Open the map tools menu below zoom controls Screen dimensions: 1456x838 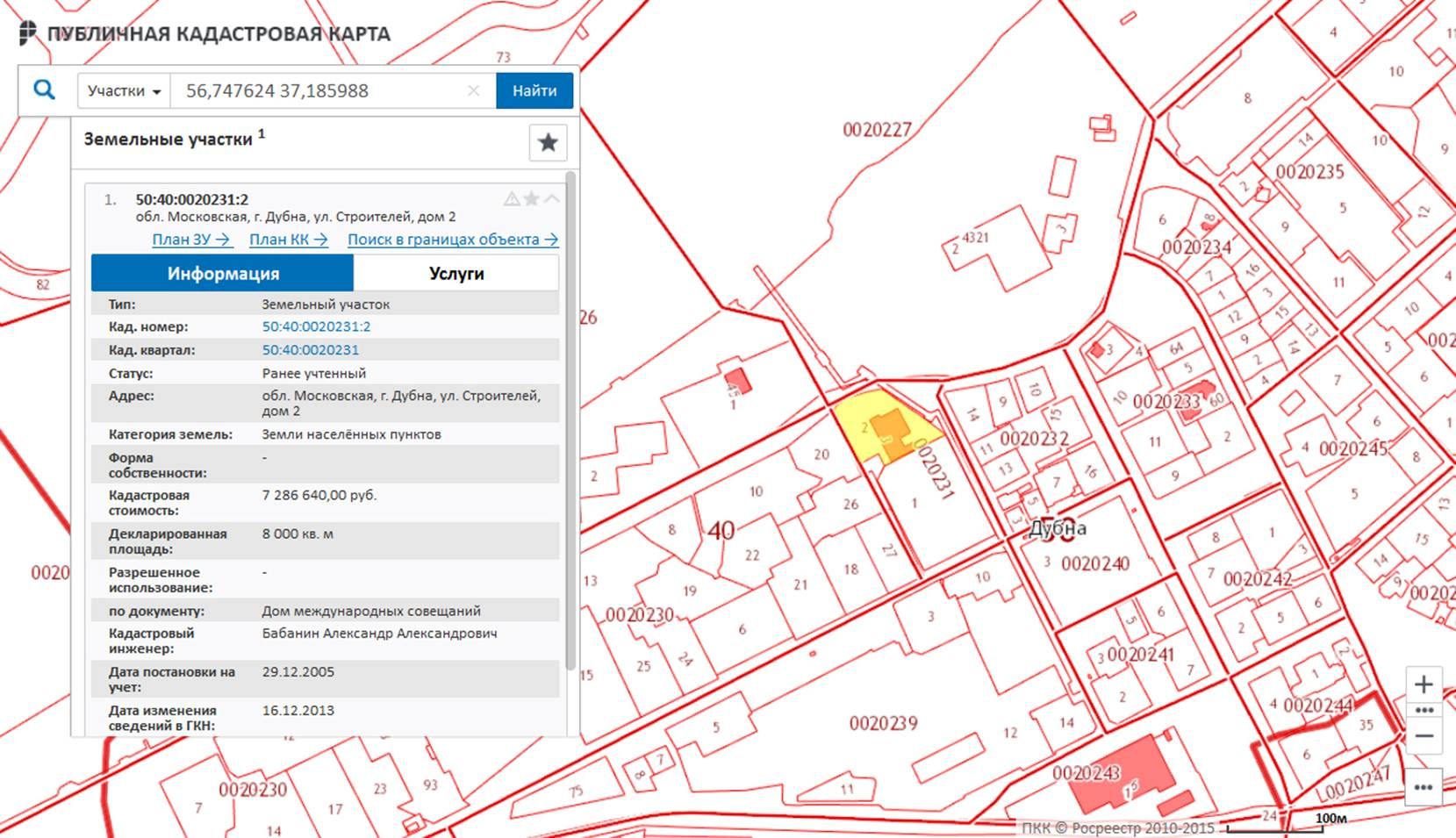click(x=1424, y=787)
